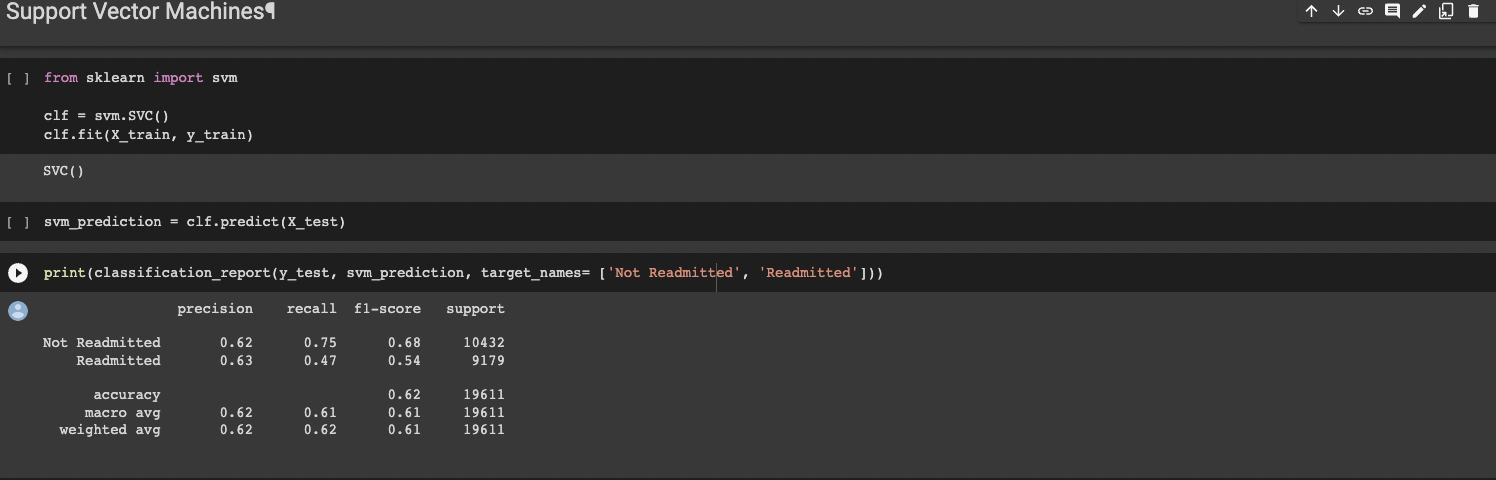Click the 'from sklearn import svm' line
The height and width of the screenshot is (480, 1496).
140,78
